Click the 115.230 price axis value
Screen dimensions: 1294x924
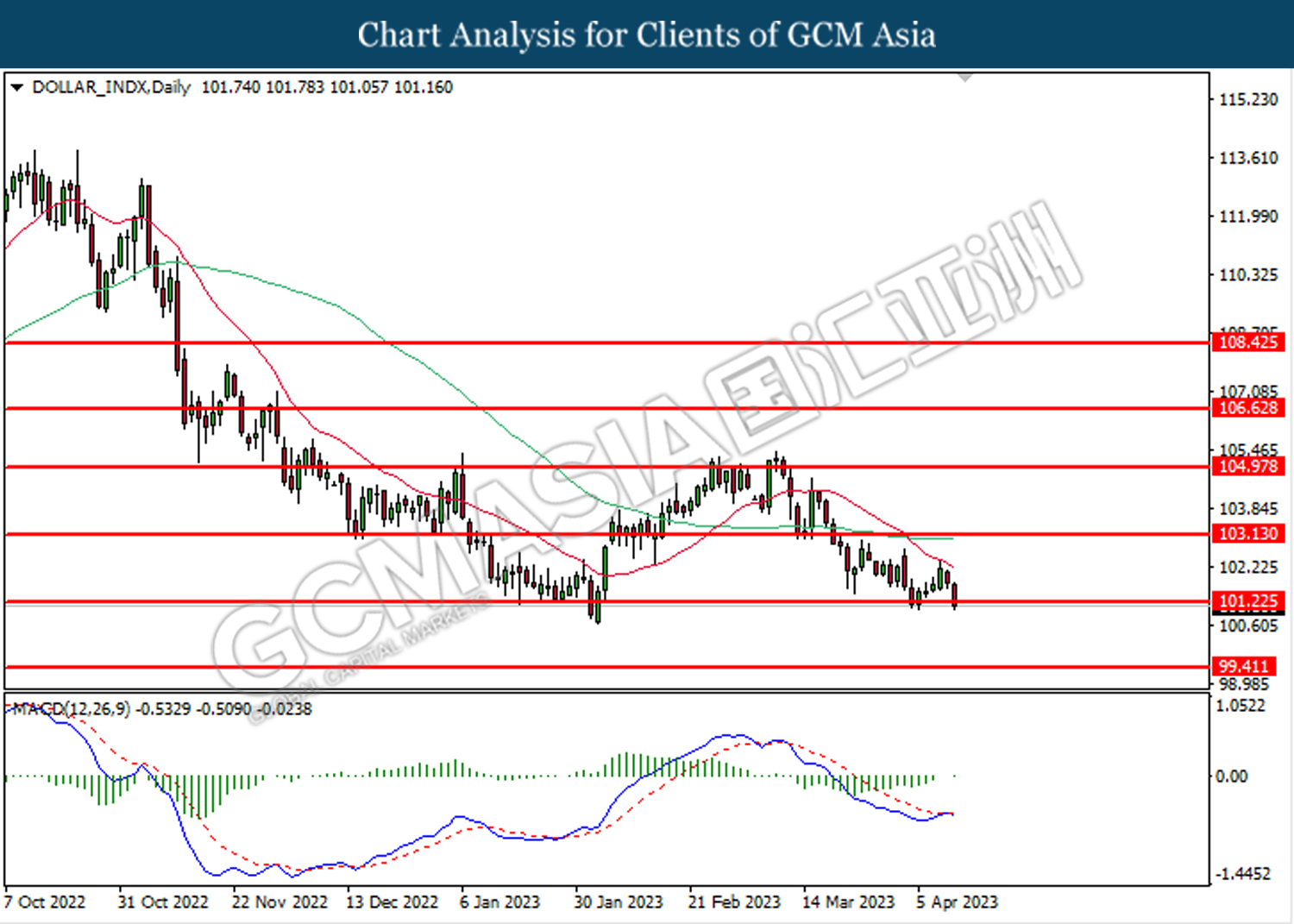click(x=1248, y=100)
